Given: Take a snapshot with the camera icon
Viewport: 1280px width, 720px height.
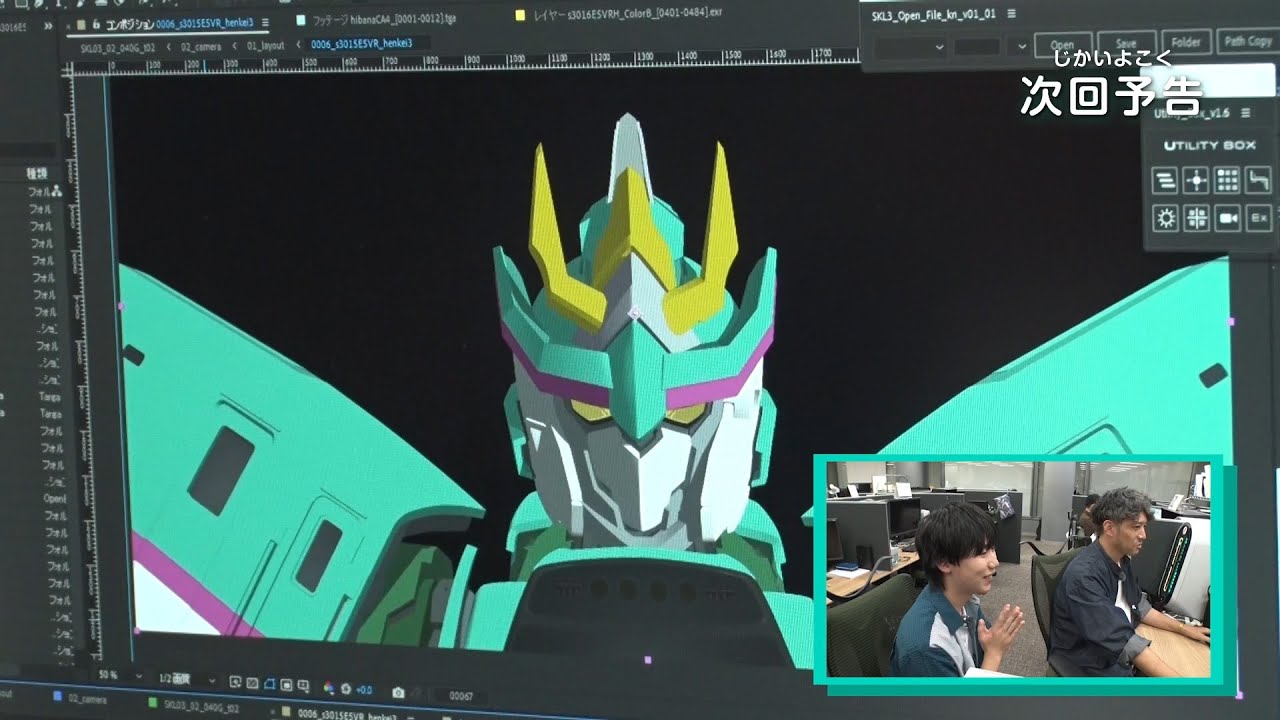Looking at the screenshot, I should [x=398, y=692].
